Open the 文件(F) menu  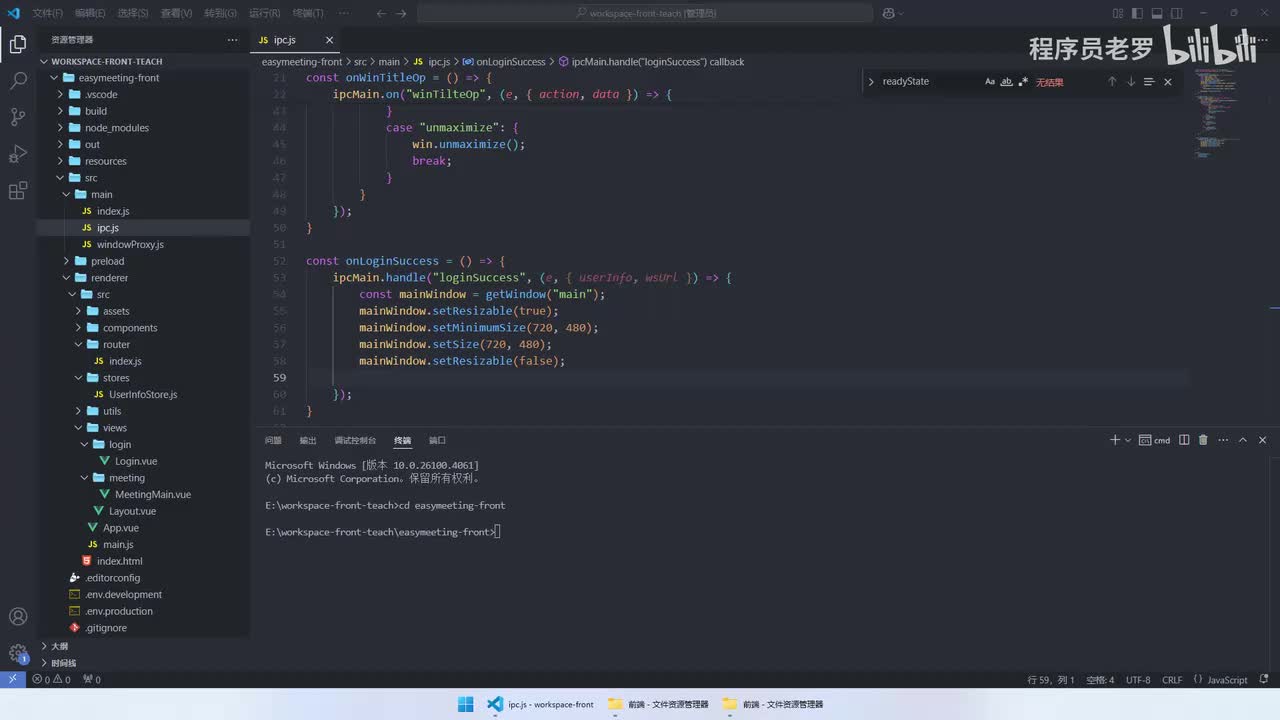47,13
